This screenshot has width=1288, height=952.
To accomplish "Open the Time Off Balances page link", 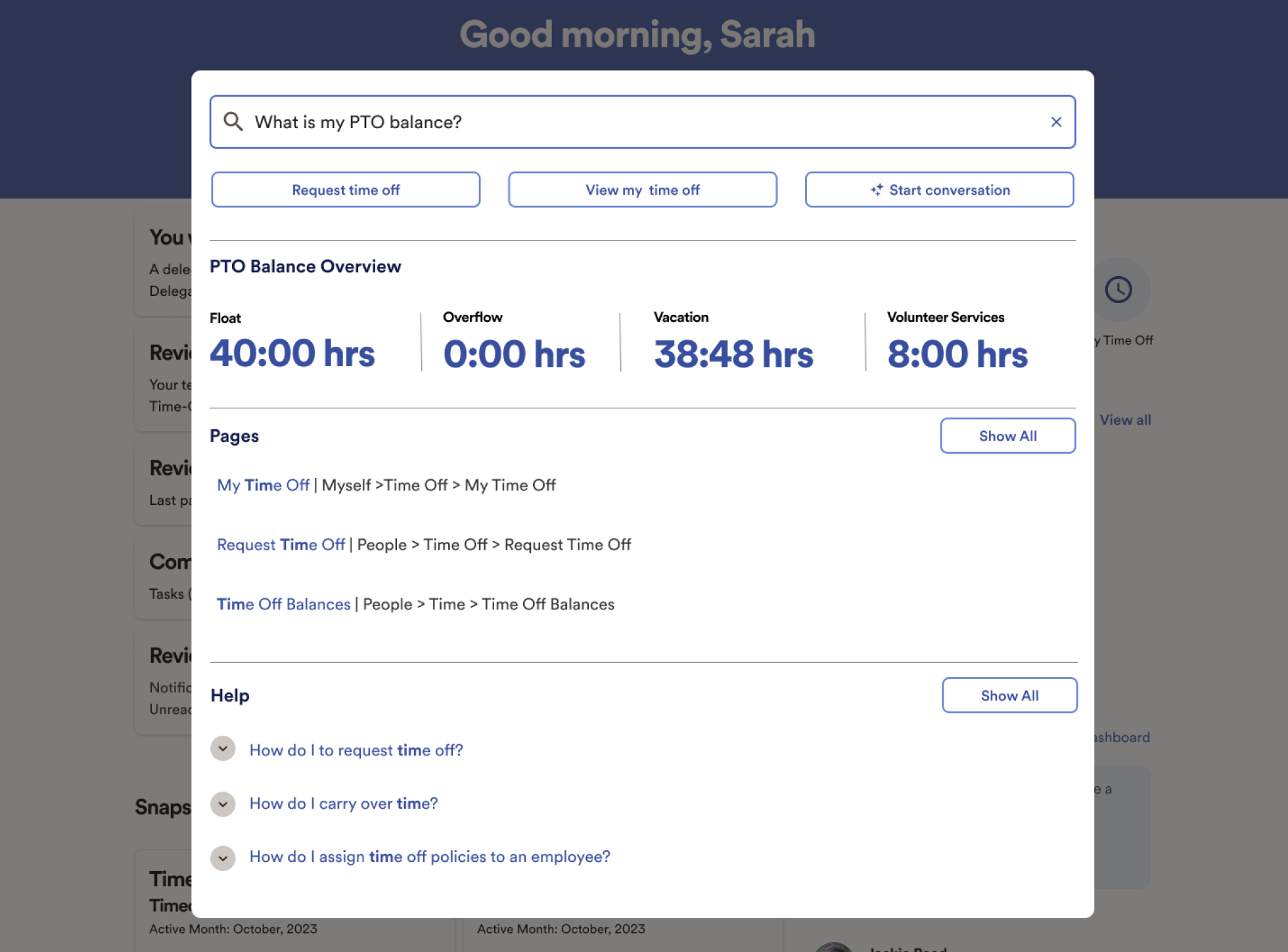I will click(x=283, y=604).
